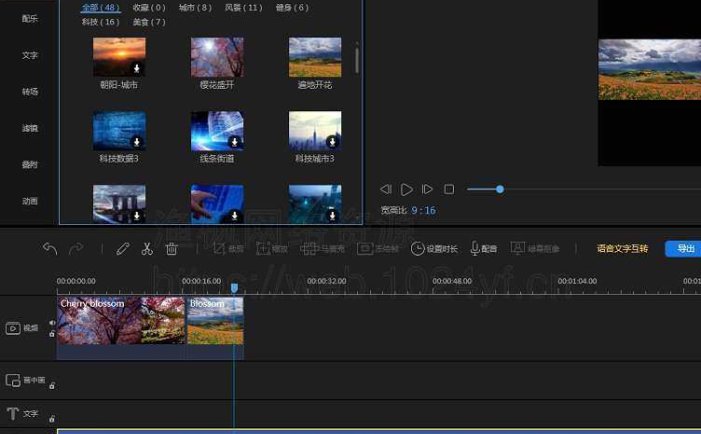Open the 配乐 music sidebar section
This screenshot has height=434, width=701.
pyautogui.click(x=30, y=19)
